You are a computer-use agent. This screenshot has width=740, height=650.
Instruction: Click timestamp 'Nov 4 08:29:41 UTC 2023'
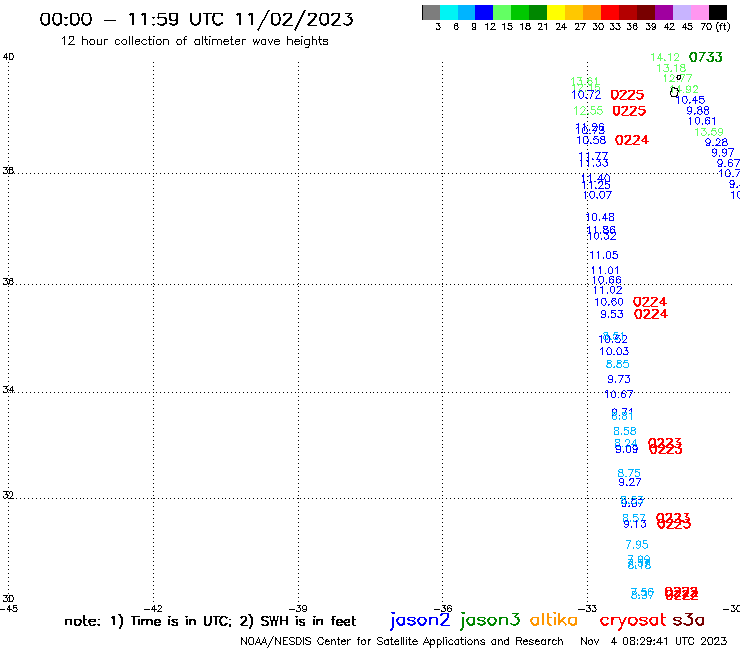pos(654,641)
